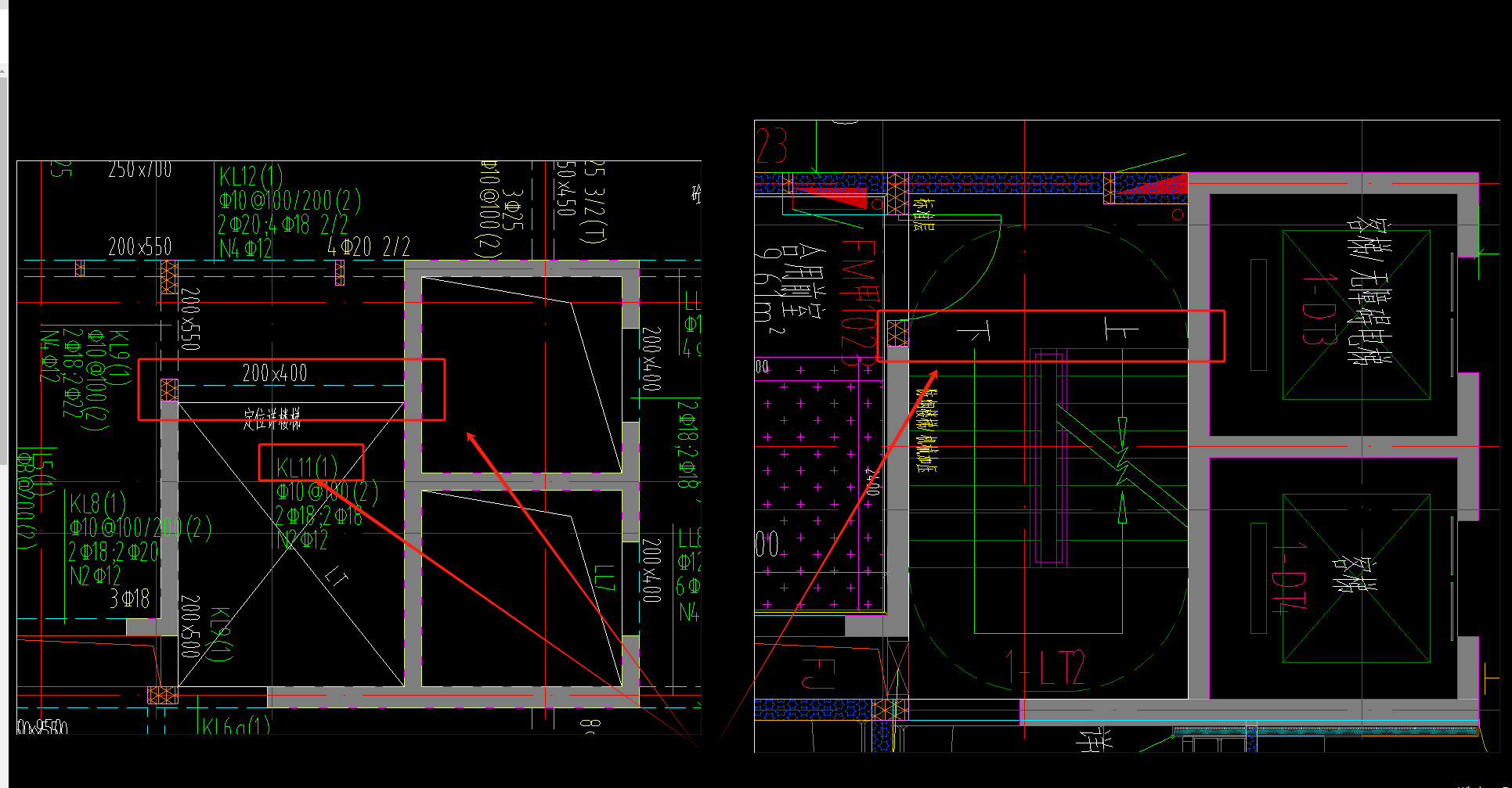Screen dimensions: 1512x788
Task: Select the horizontal 200x400 beam dimension text
Action: [275, 373]
